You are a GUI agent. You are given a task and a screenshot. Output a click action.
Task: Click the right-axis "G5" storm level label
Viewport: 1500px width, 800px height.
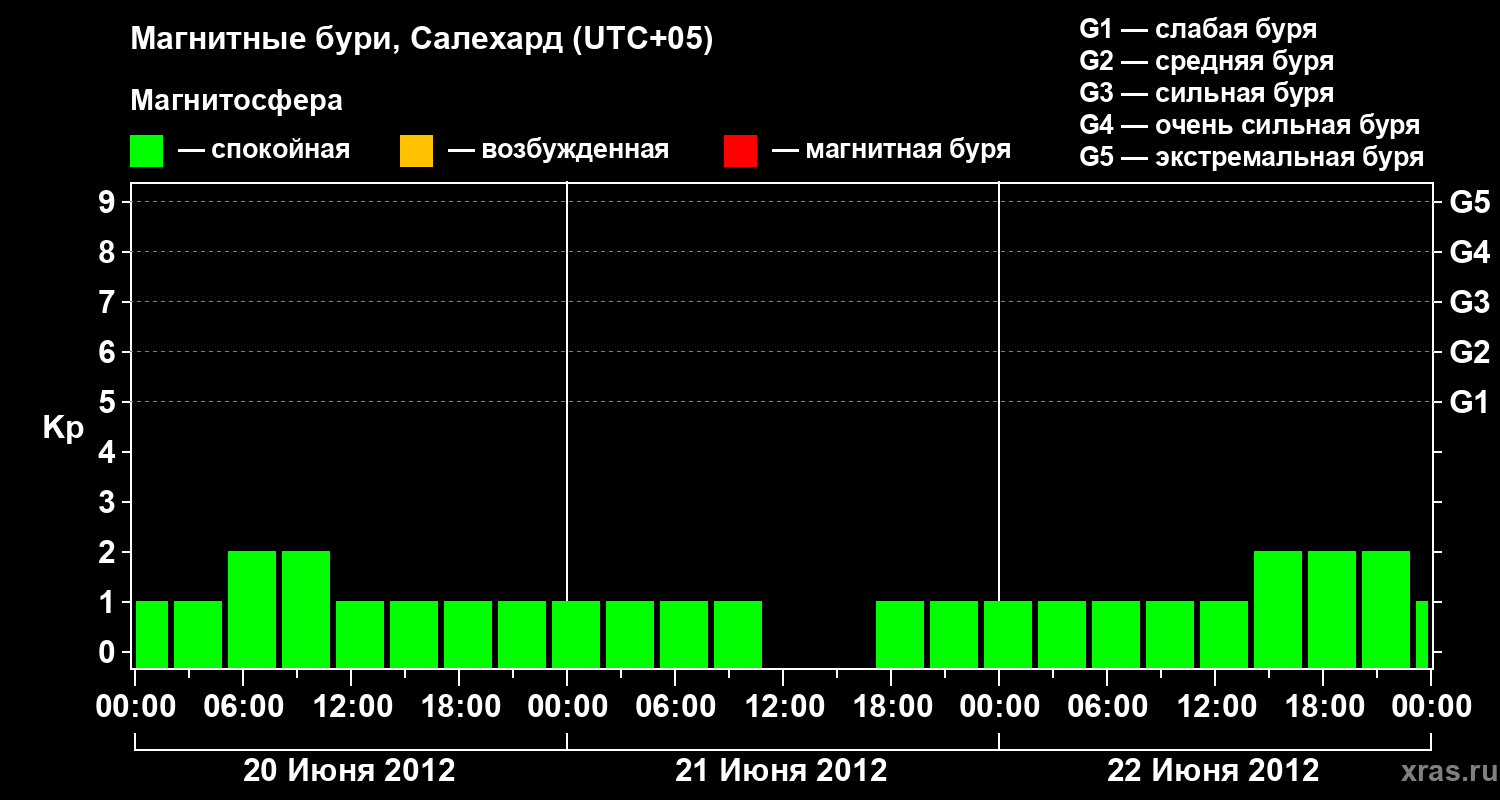click(x=1470, y=202)
